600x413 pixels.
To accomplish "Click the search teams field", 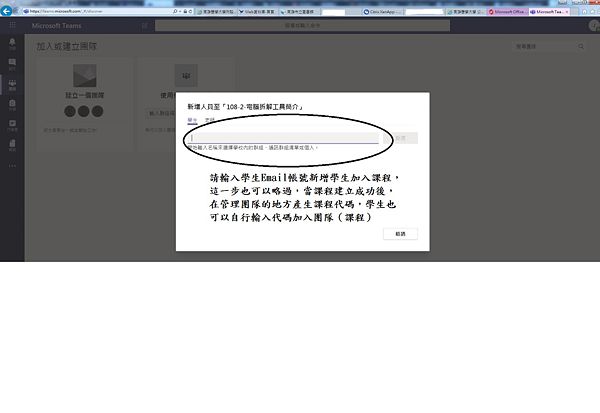I will click(x=540, y=46).
